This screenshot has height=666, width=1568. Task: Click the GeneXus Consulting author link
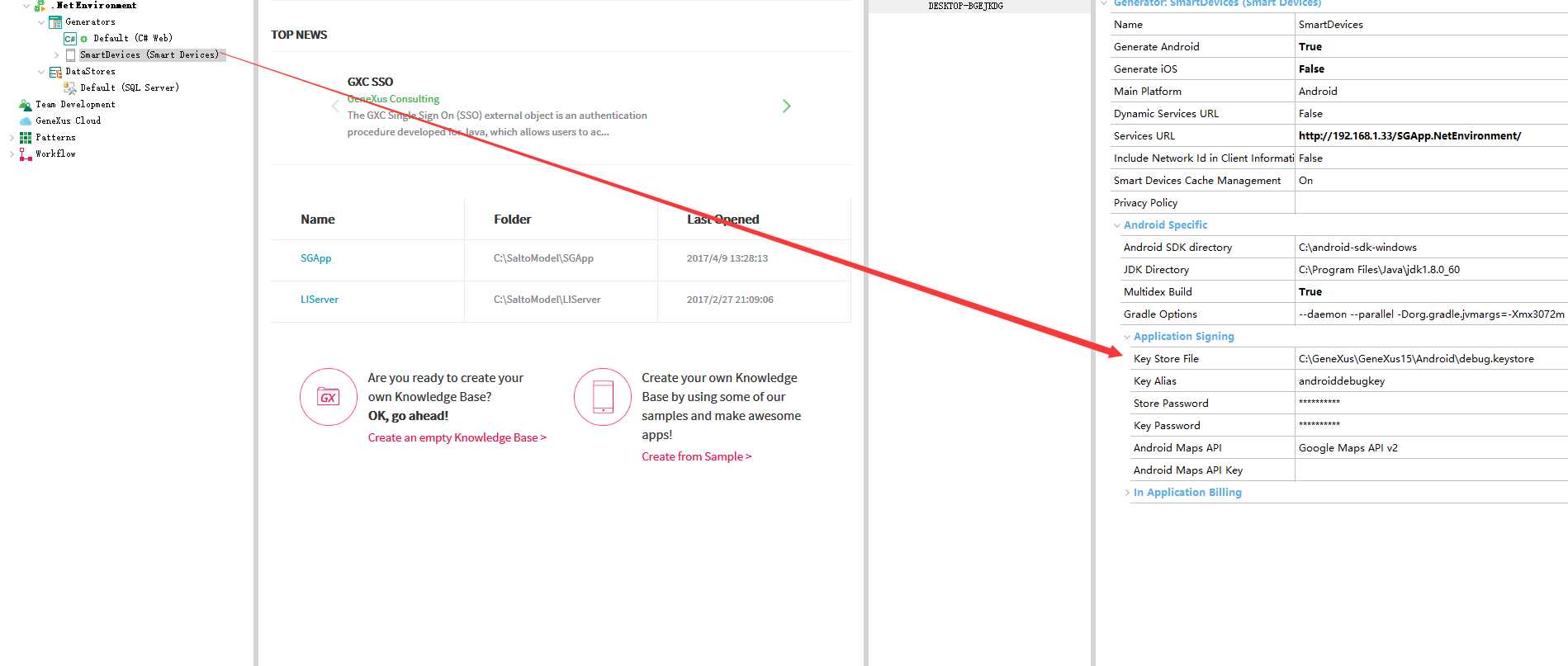[393, 99]
